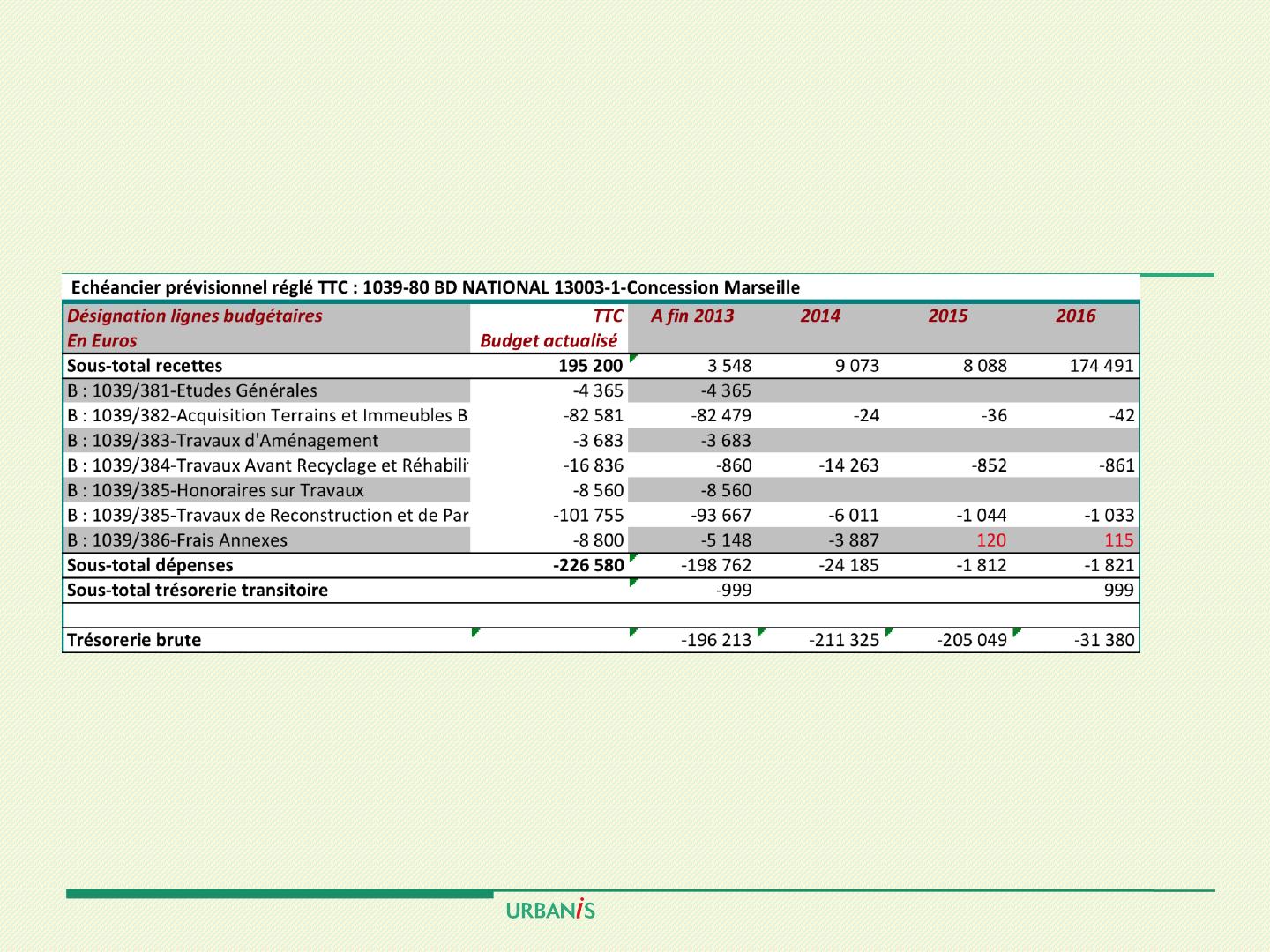Viewport: 1270px width, 952px height.
Task: Click the Urbanis logo in the footer
Action: [x=550, y=910]
